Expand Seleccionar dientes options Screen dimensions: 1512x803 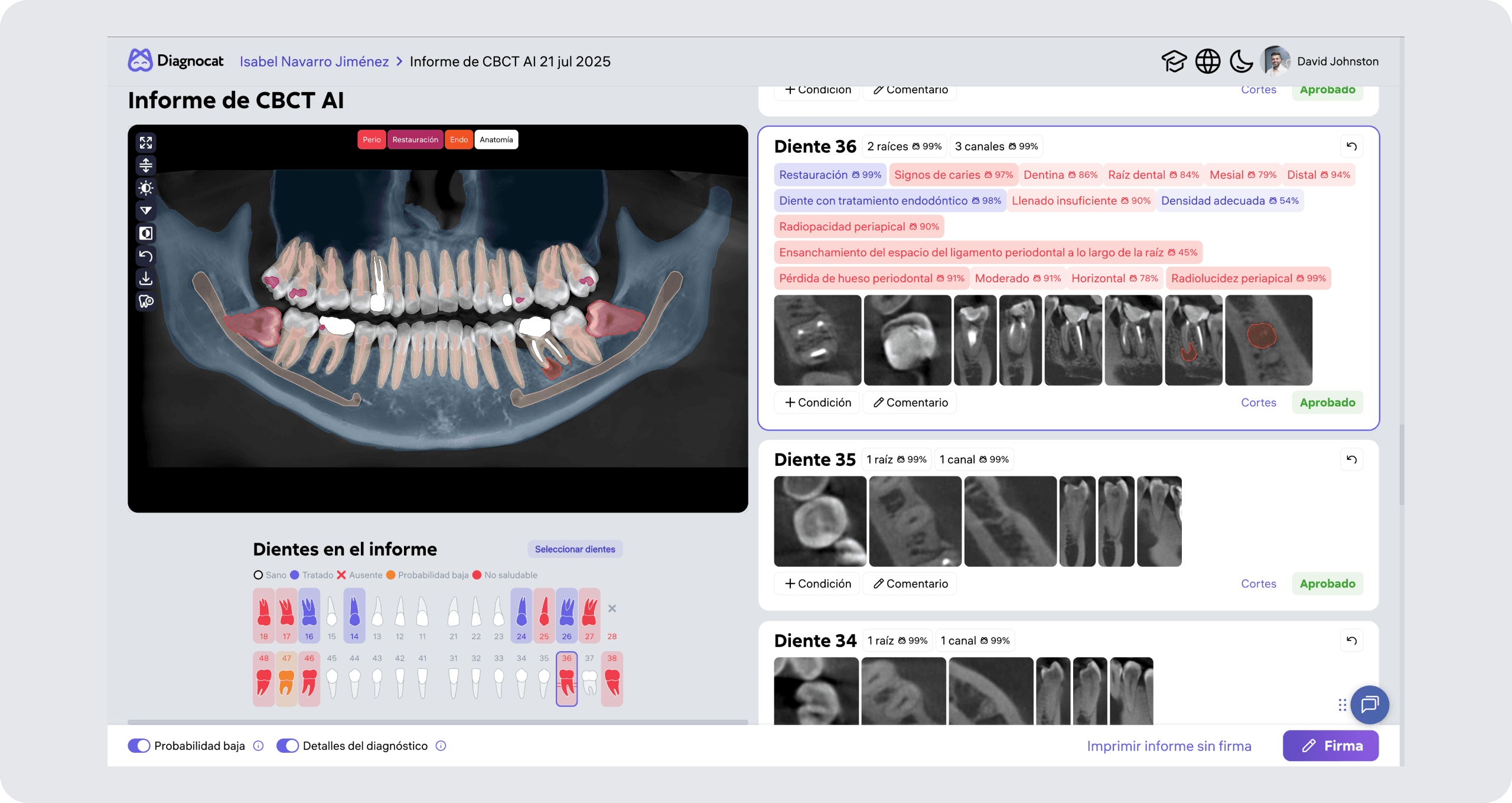(575, 549)
